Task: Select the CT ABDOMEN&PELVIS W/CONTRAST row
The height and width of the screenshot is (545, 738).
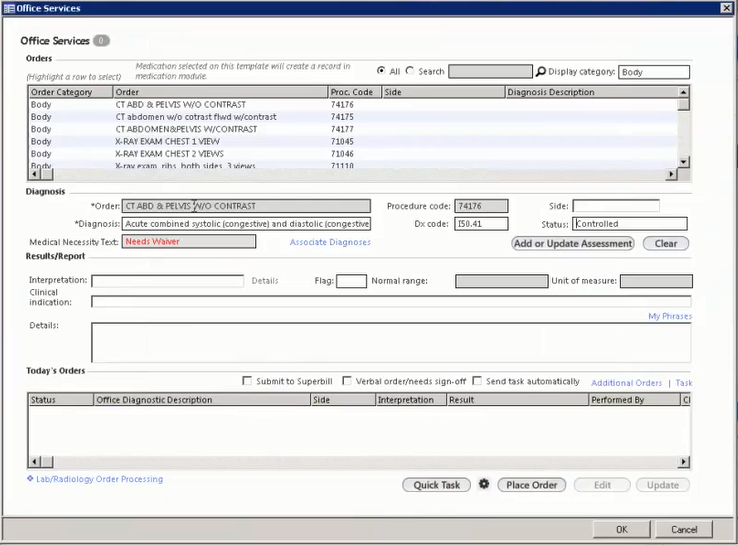Action: pos(353,129)
